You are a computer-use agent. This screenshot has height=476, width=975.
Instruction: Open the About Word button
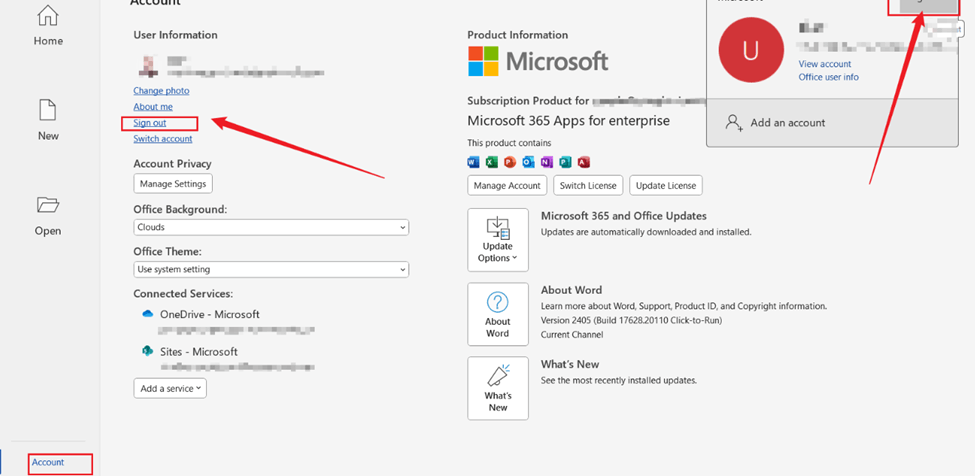click(x=498, y=314)
